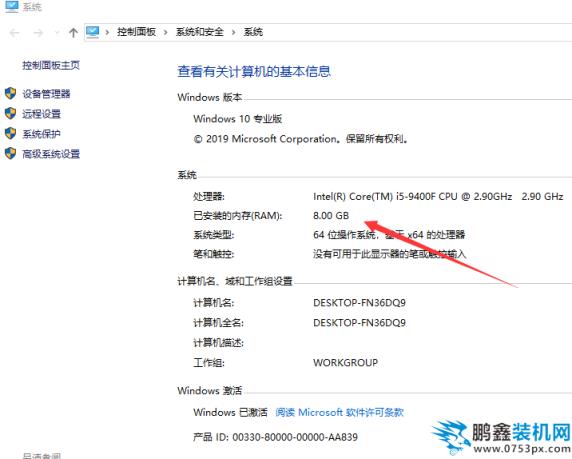Select 系统 breadcrumb item
The image size is (572, 459).
coord(253,32)
